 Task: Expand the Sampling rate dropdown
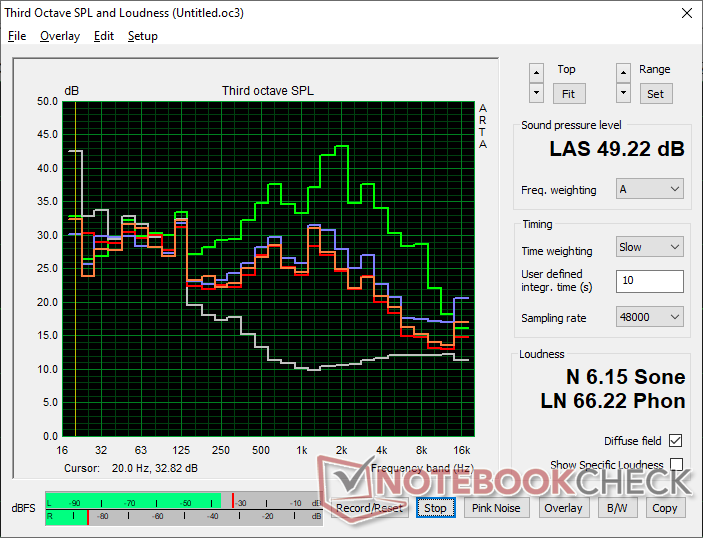[x=649, y=317]
